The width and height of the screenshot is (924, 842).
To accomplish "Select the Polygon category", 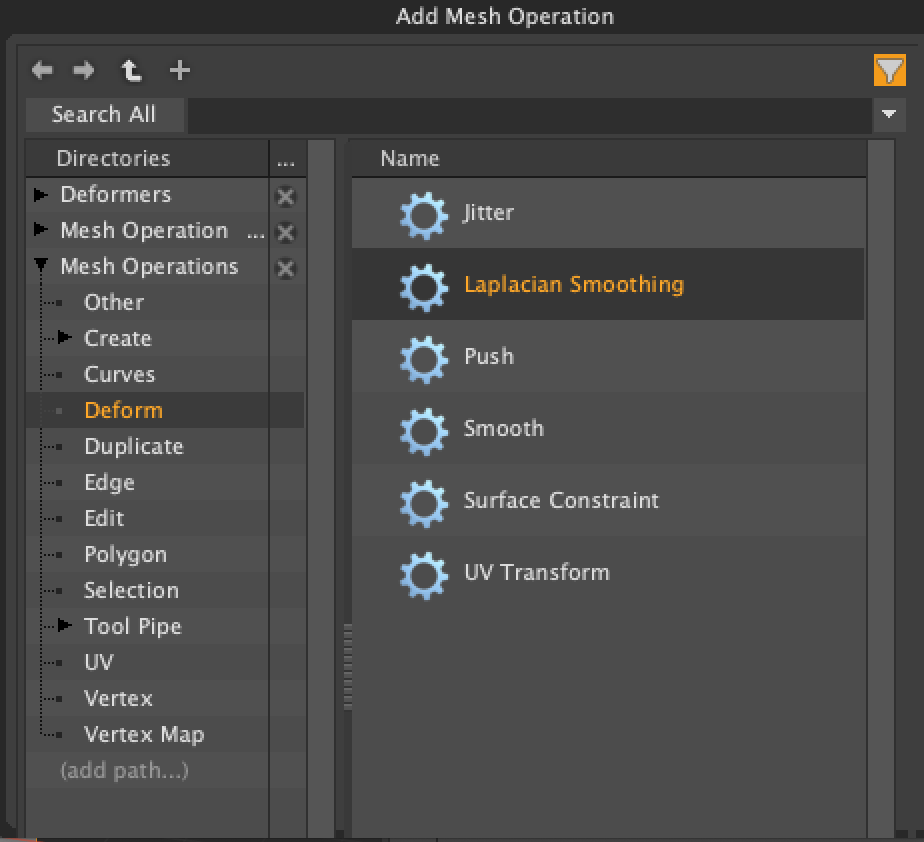I will (125, 554).
